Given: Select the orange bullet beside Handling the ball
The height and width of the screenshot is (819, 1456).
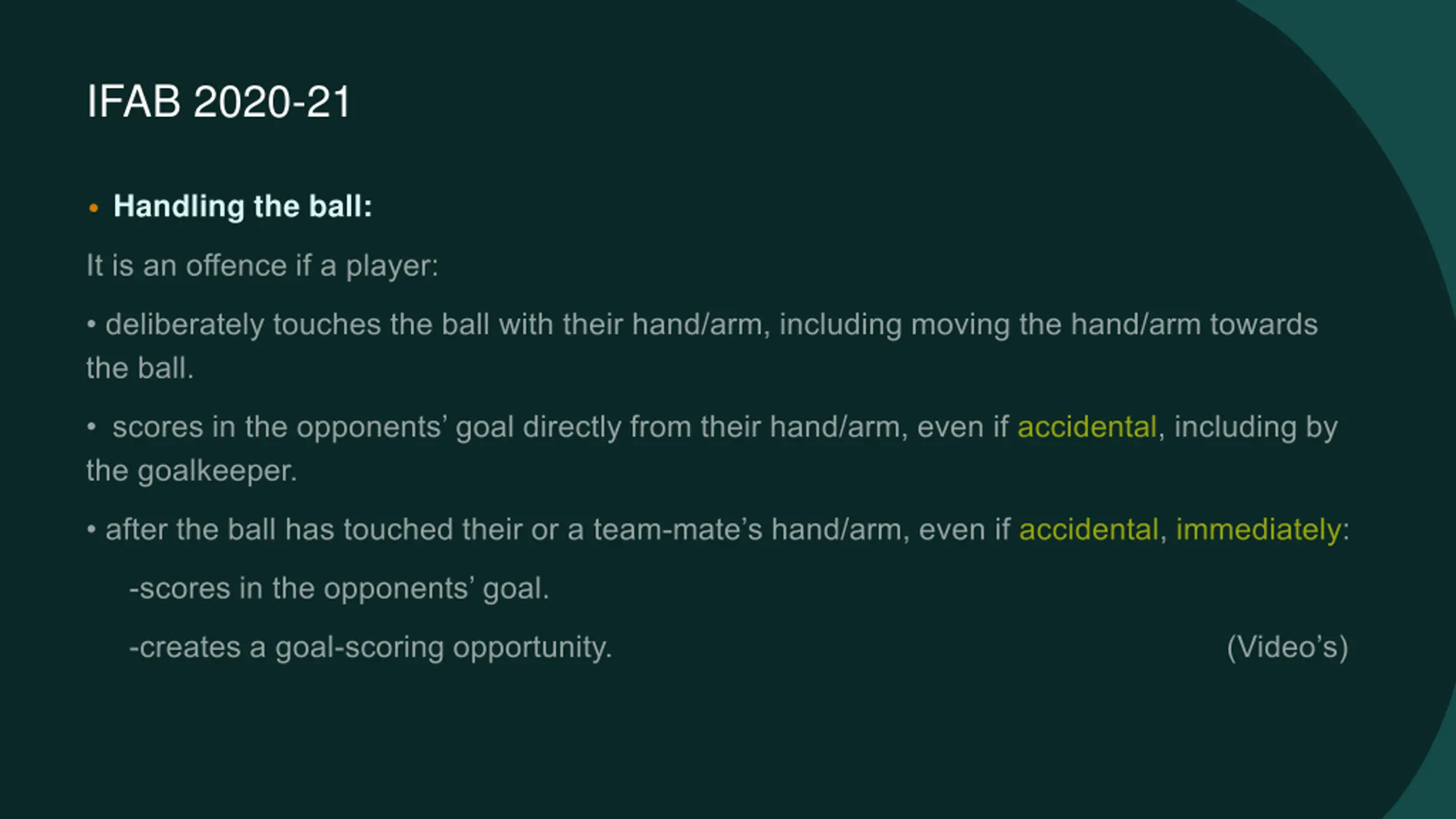Looking at the screenshot, I should (94, 209).
